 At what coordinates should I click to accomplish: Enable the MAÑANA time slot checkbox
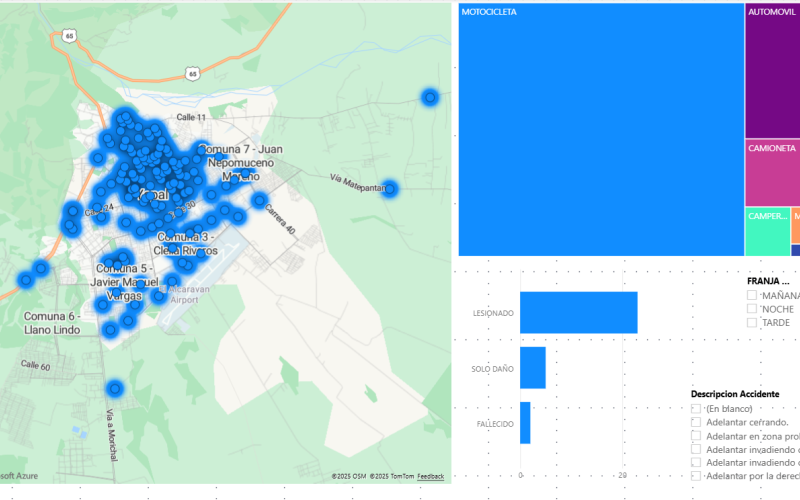point(752,296)
